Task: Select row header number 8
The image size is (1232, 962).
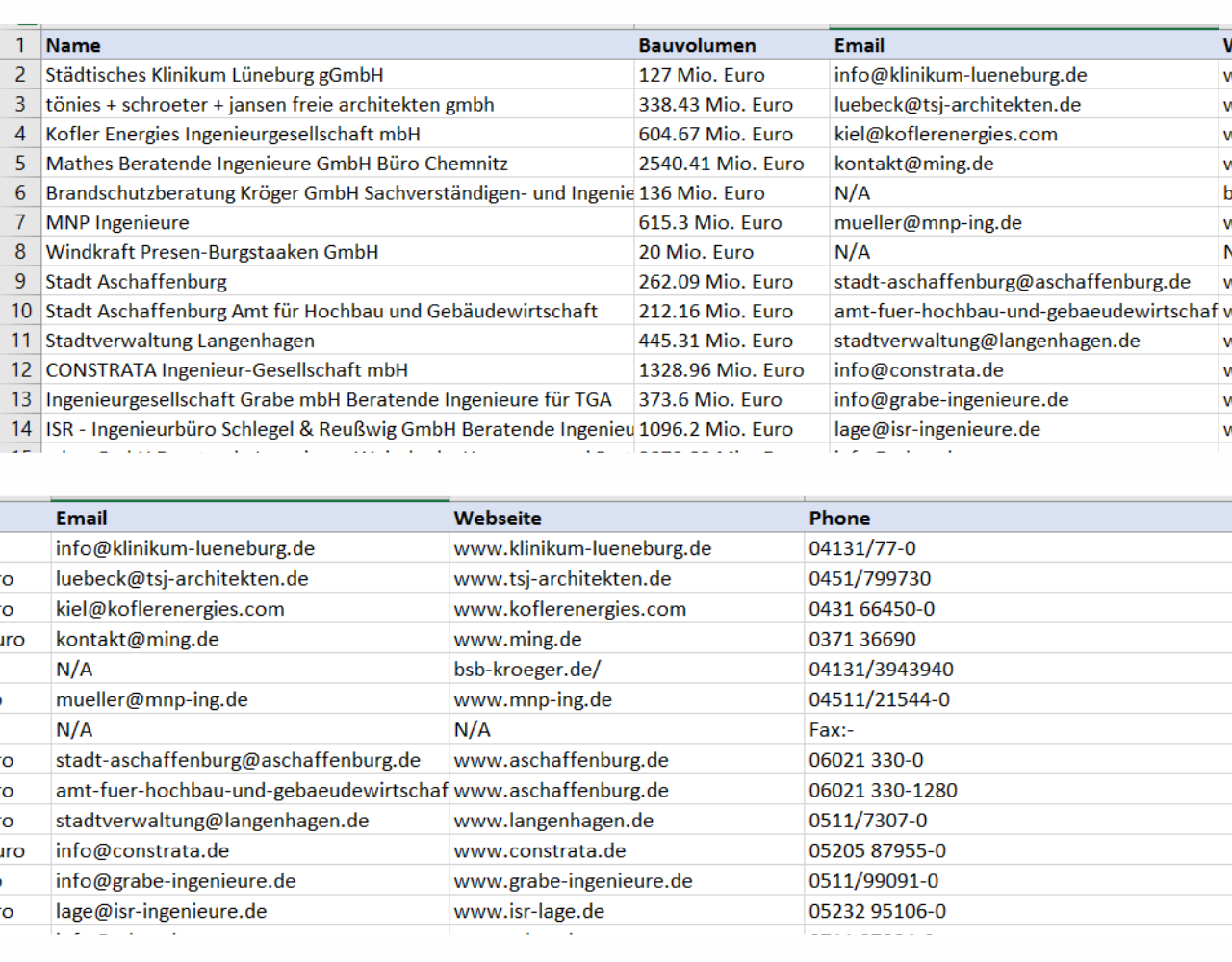Action: [x=20, y=252]
